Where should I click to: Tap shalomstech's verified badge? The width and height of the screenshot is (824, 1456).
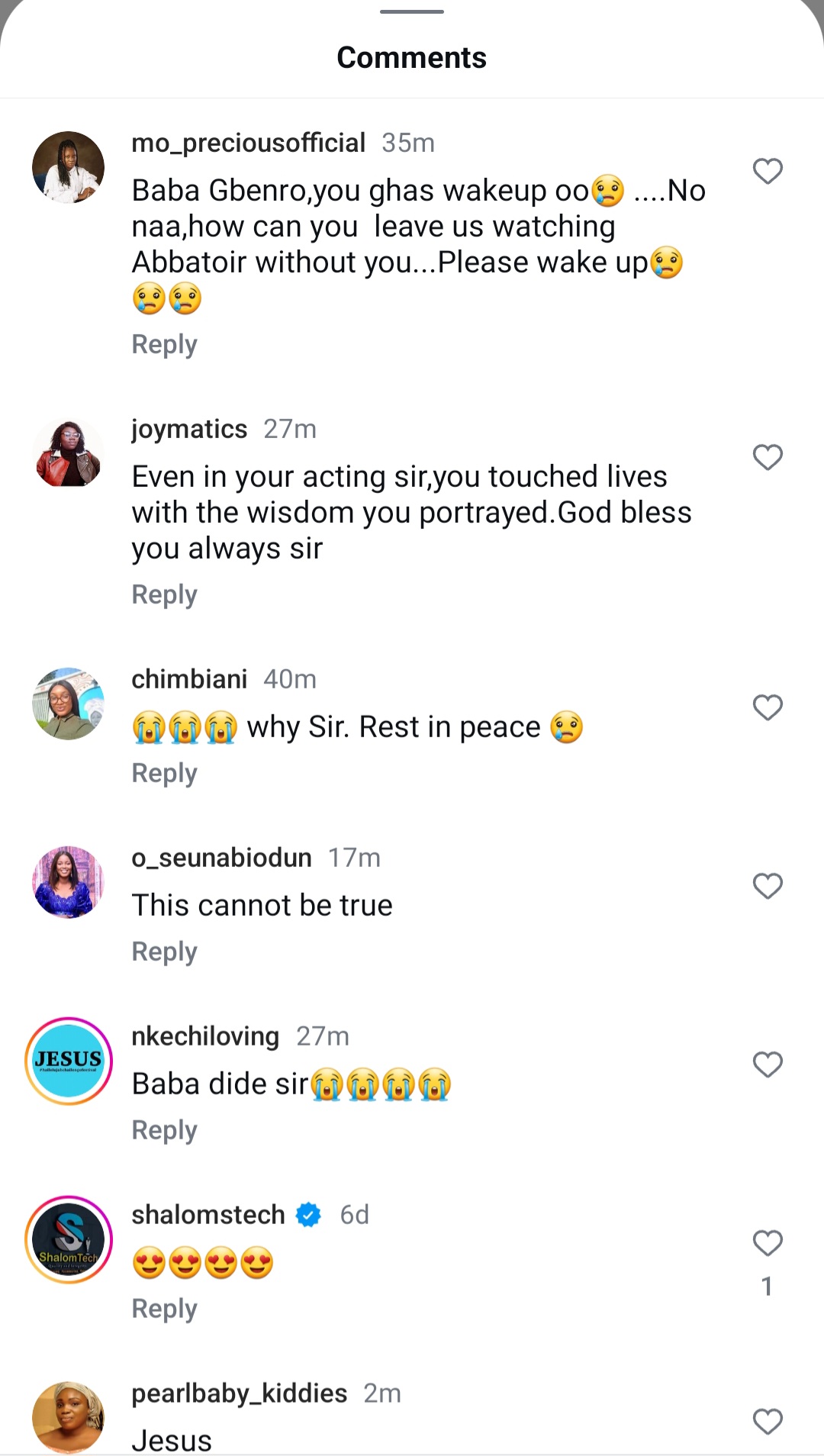click(308, 1214)
